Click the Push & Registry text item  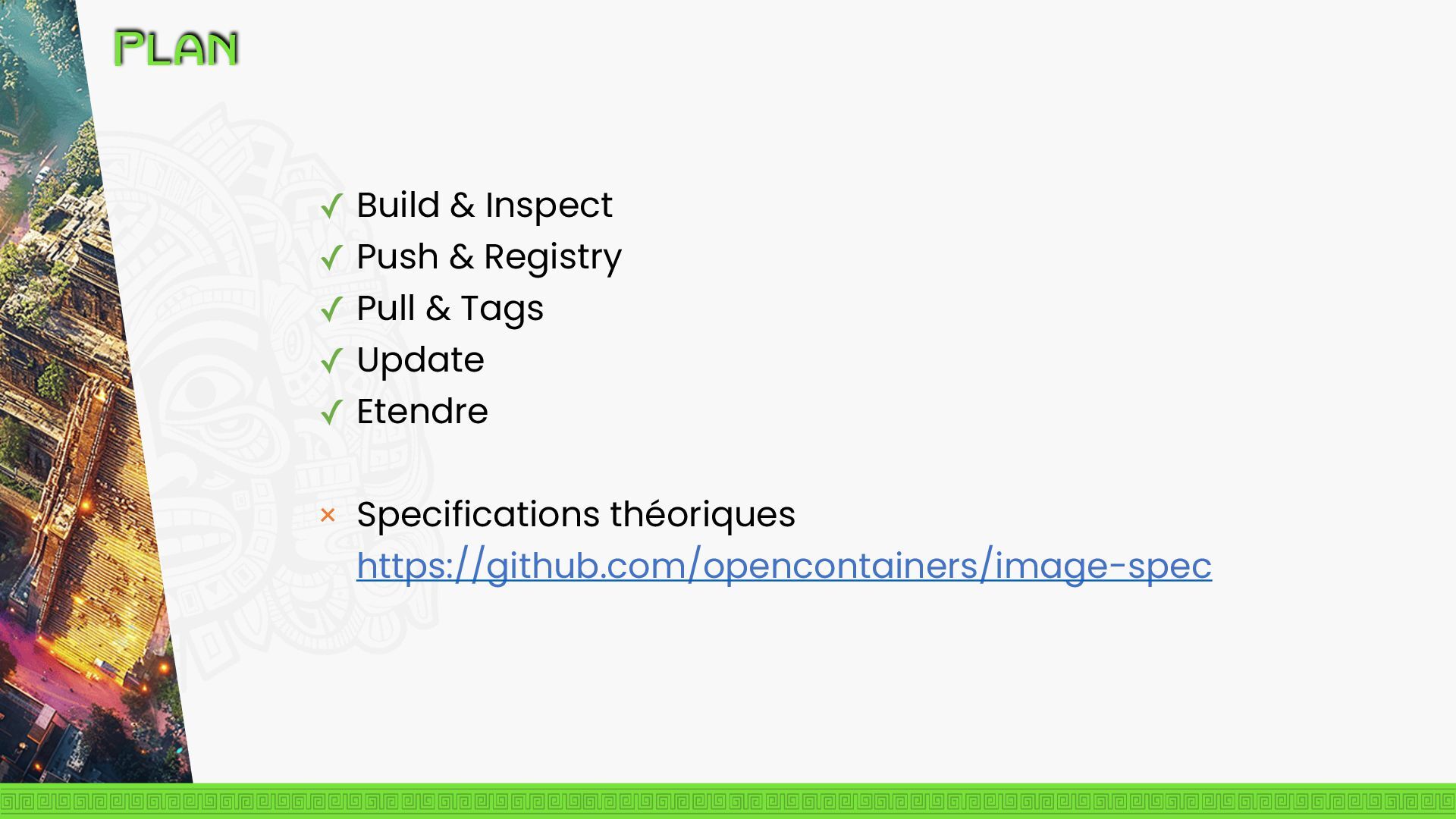pyautogui.click(x=489, y=257)
